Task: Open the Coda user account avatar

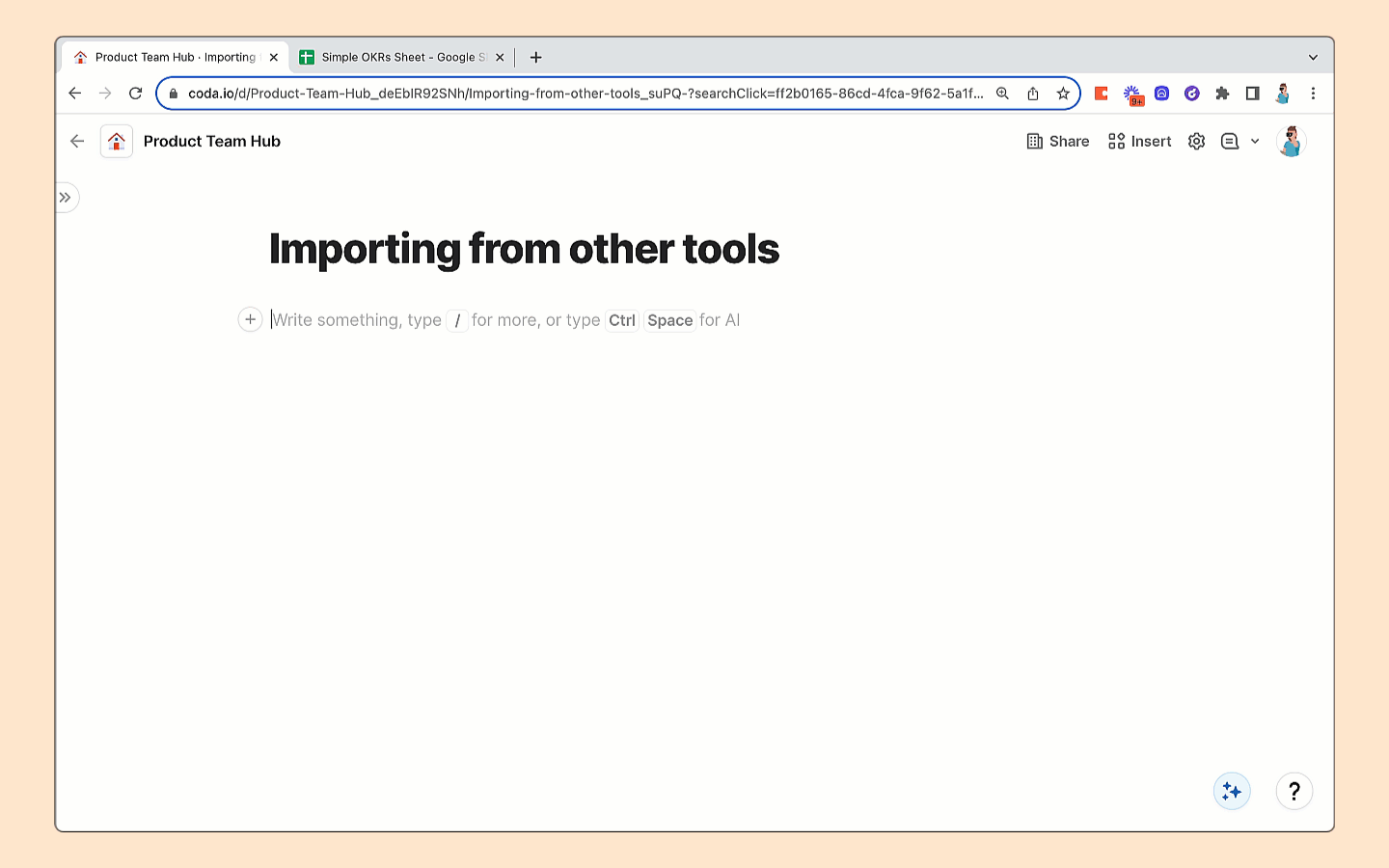Action: tap(1292, 142)
